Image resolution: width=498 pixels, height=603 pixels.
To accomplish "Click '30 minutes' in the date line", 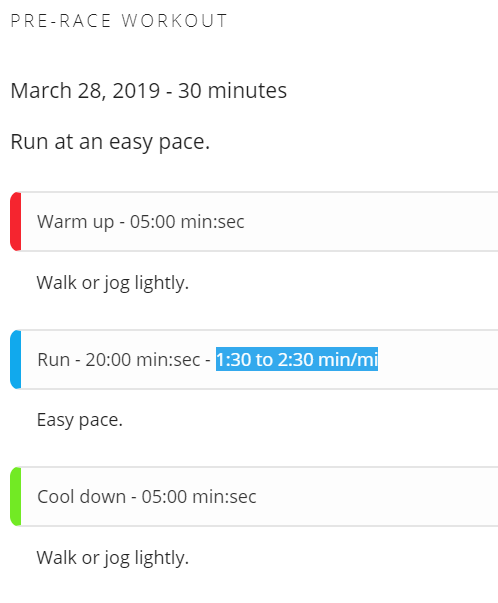I will coord(232,91).
